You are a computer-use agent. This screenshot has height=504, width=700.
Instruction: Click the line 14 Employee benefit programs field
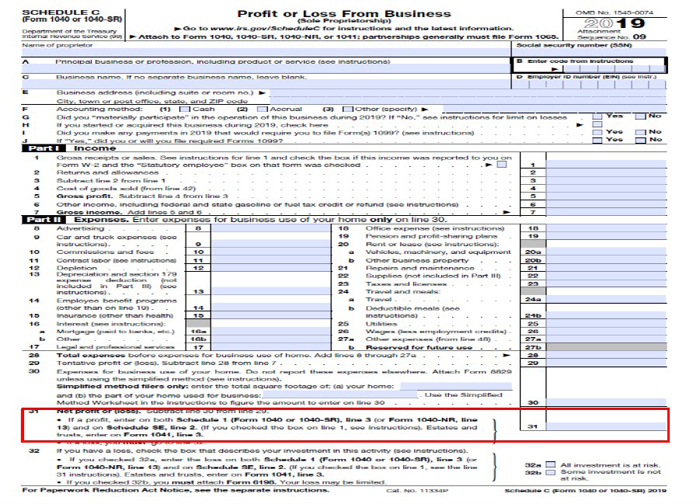pyautogui.click(x=271, y=307)
